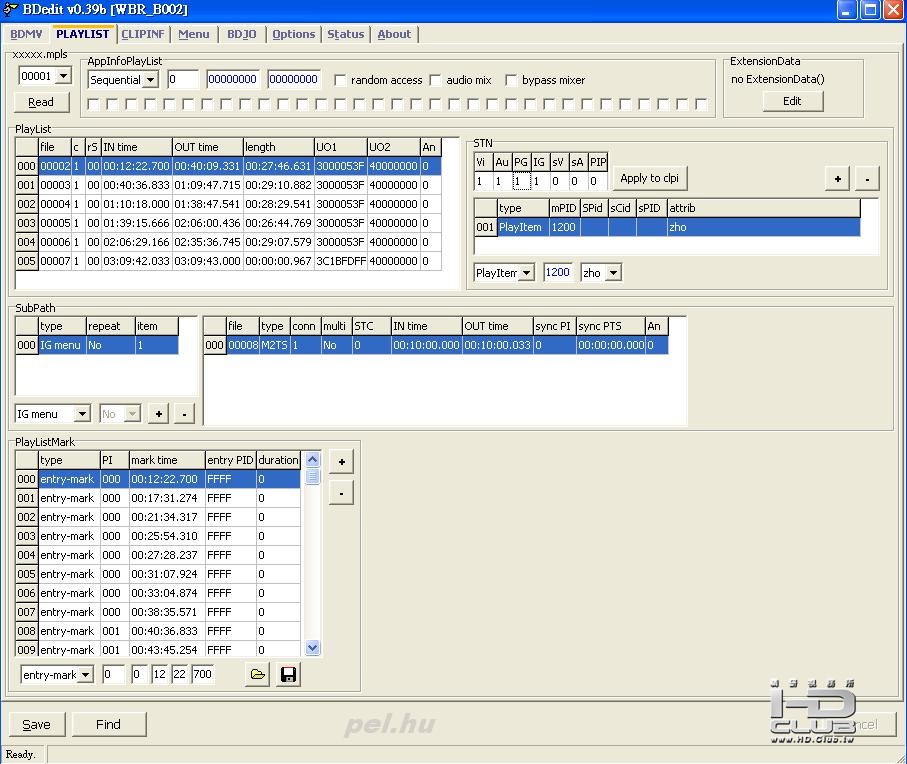Remove a SubPath with minus button

pos(184,413)
